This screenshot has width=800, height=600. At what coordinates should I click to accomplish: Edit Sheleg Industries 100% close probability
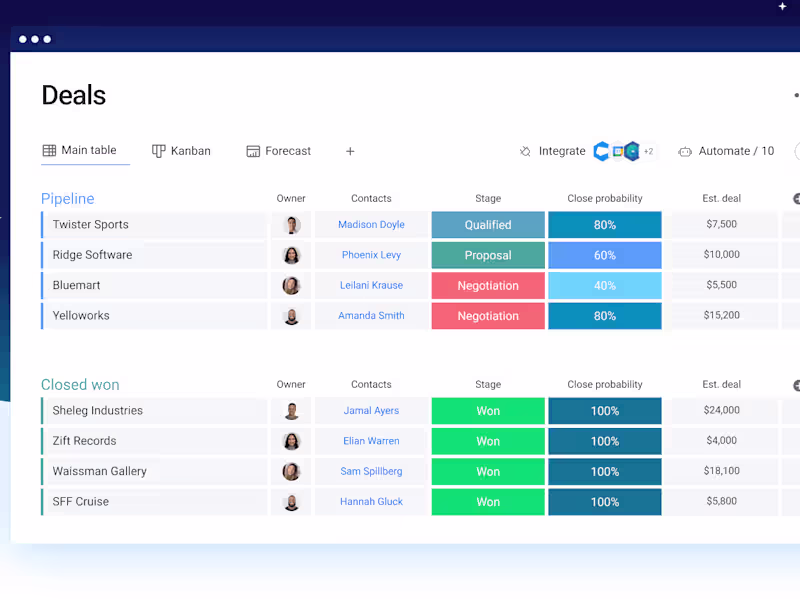pos(605,411)
